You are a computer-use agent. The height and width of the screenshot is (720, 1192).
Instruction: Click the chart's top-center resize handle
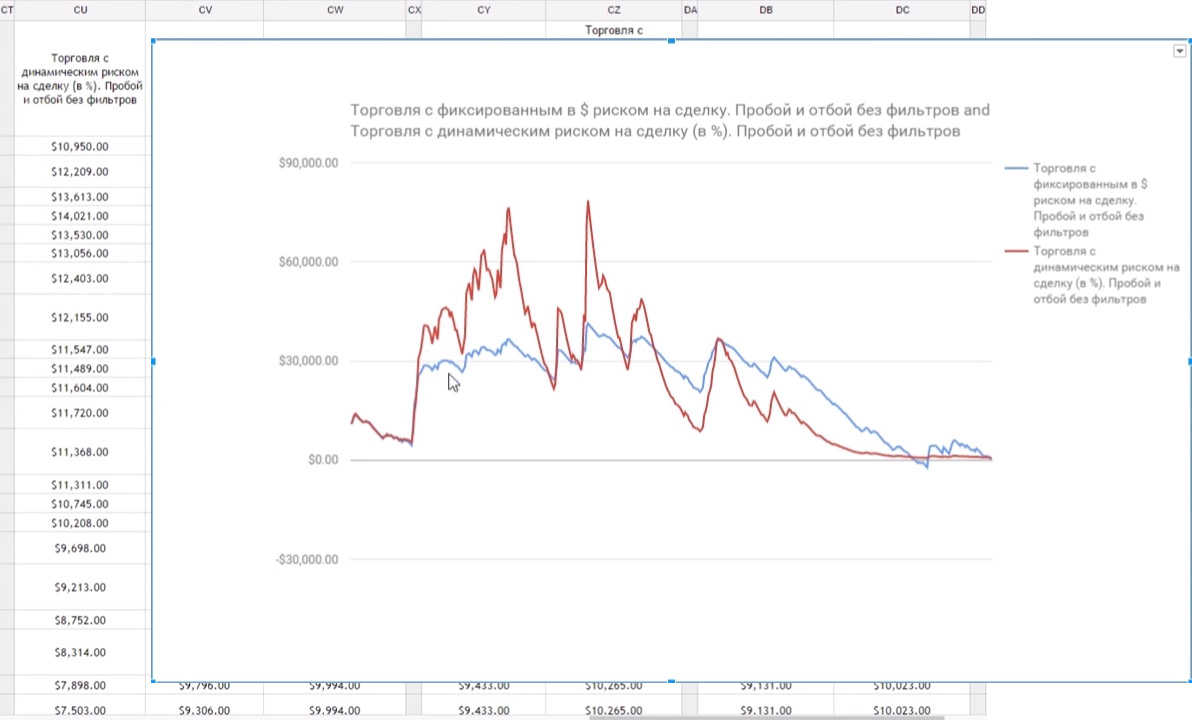tap(671, 40)
